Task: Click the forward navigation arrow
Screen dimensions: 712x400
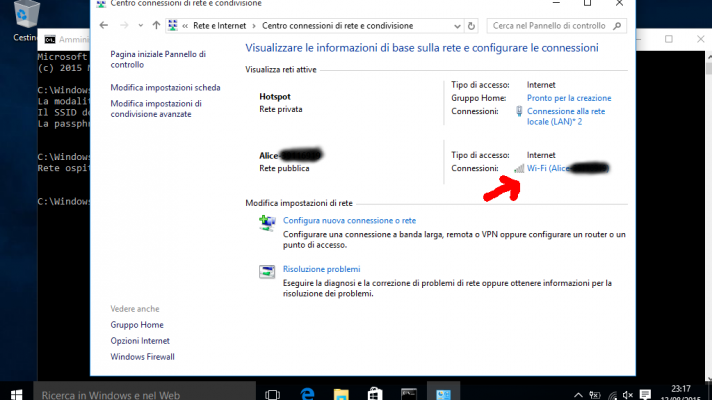Action: (x=124, y=25)
